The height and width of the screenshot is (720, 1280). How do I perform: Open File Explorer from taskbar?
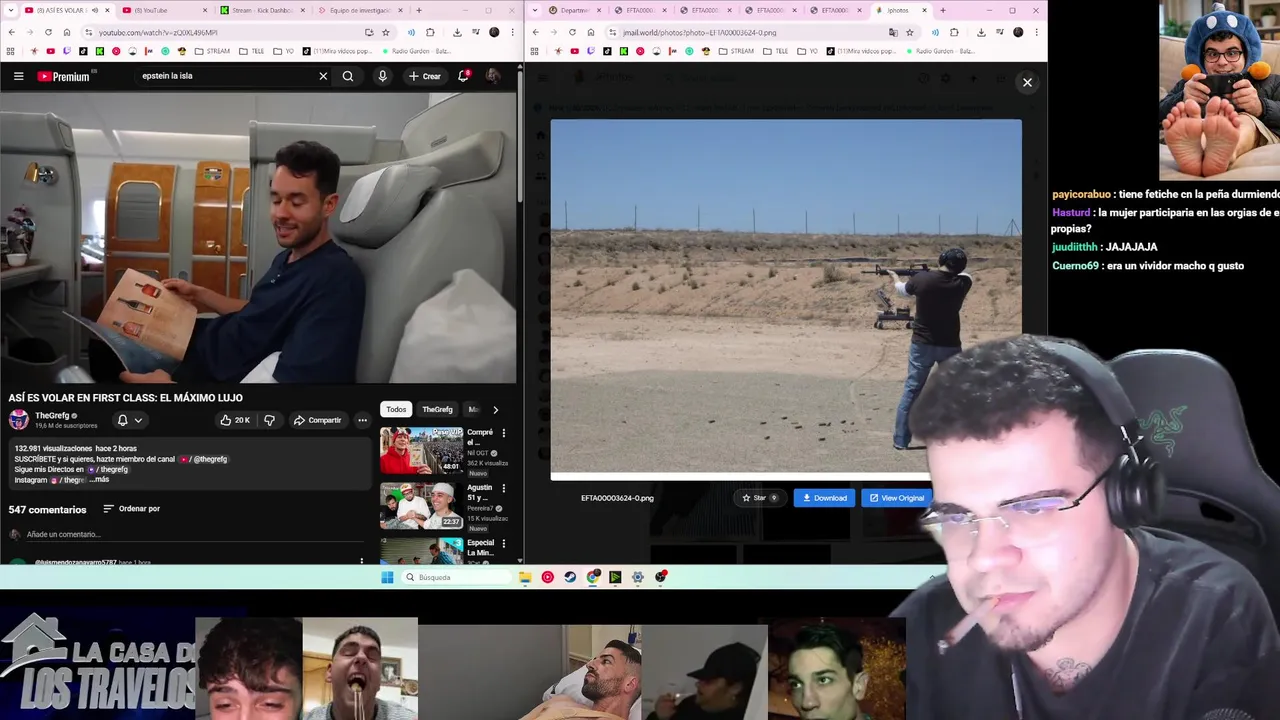(x=525, y=577)
